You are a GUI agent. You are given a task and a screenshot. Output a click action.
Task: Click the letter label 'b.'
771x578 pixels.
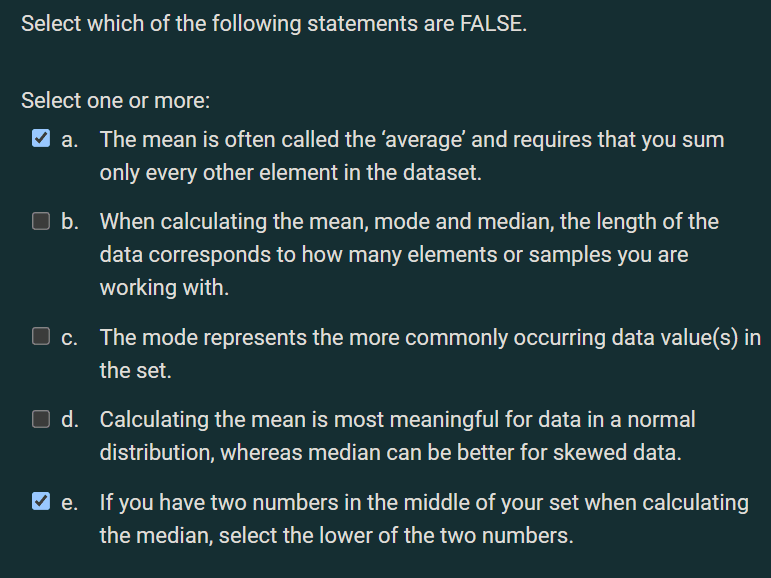tap(70, 222)
